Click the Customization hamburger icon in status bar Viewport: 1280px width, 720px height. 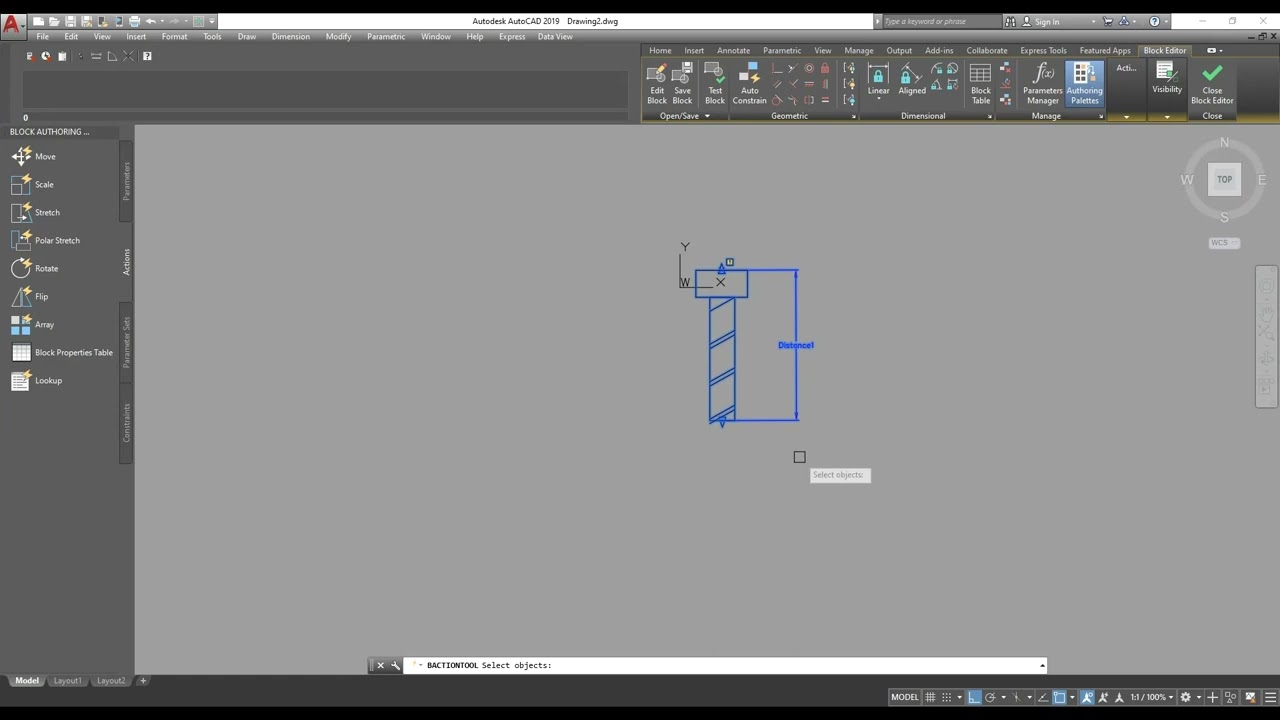(1270, 697)
